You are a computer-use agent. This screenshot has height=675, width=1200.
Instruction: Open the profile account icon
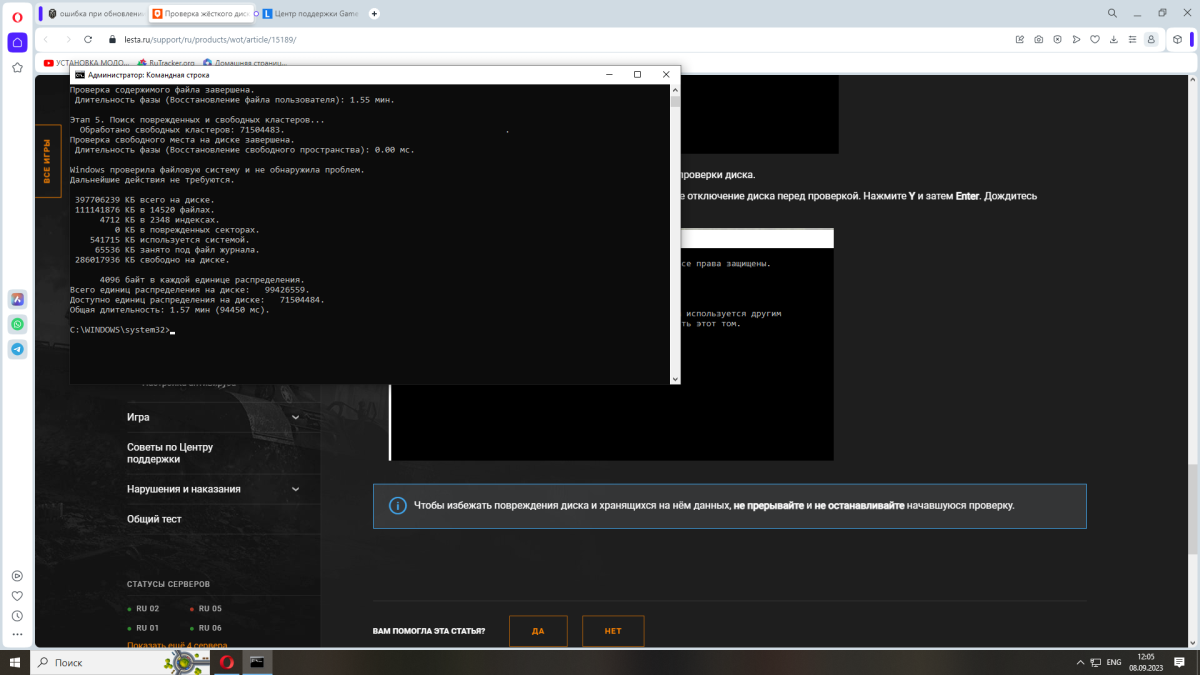1151,39
